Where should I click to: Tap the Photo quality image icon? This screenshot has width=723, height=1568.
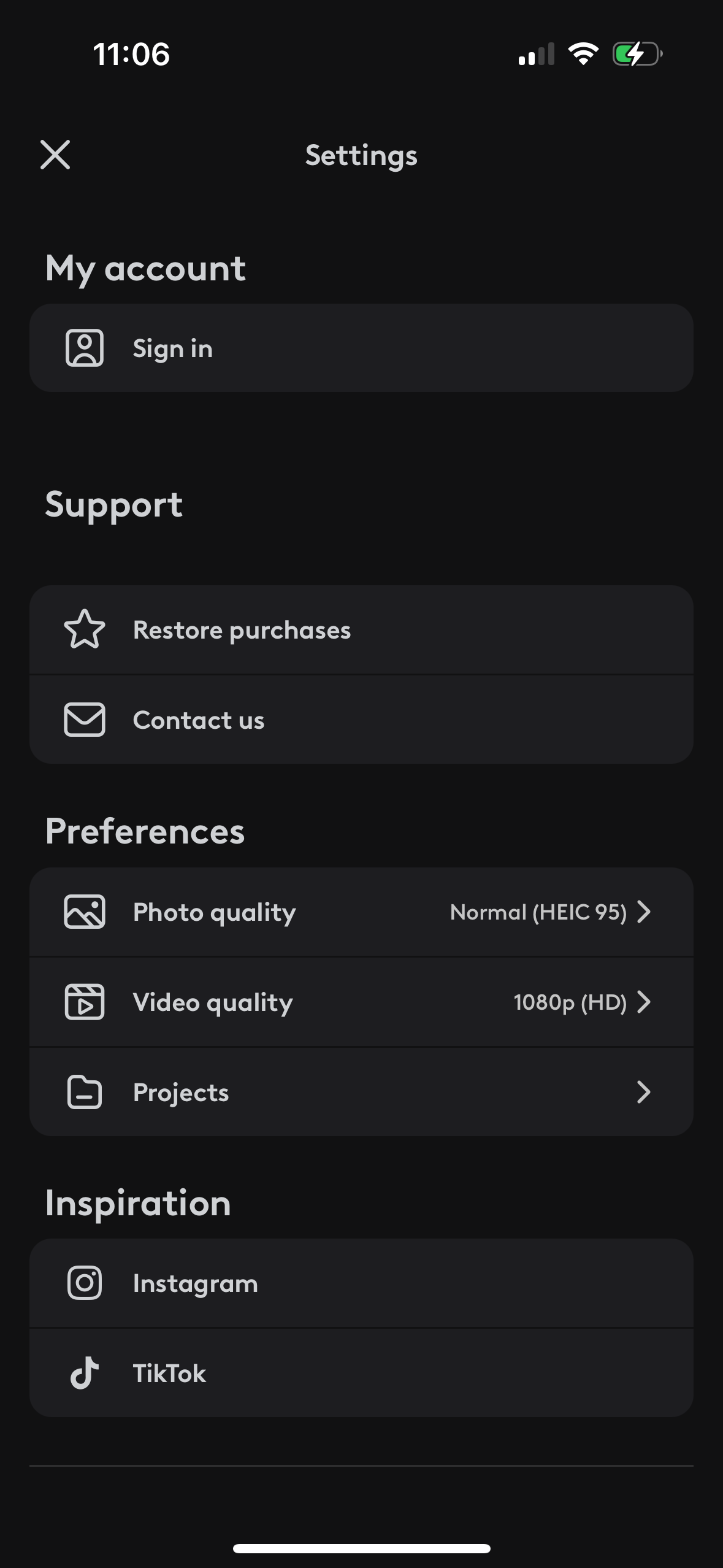85,912
